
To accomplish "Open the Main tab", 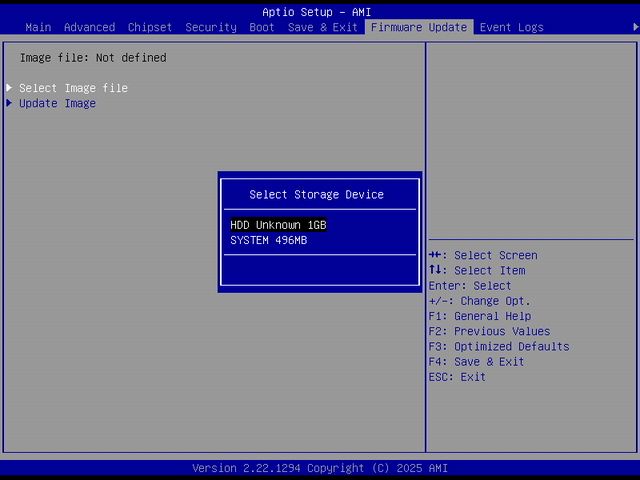I will click(x=38, y=27).
